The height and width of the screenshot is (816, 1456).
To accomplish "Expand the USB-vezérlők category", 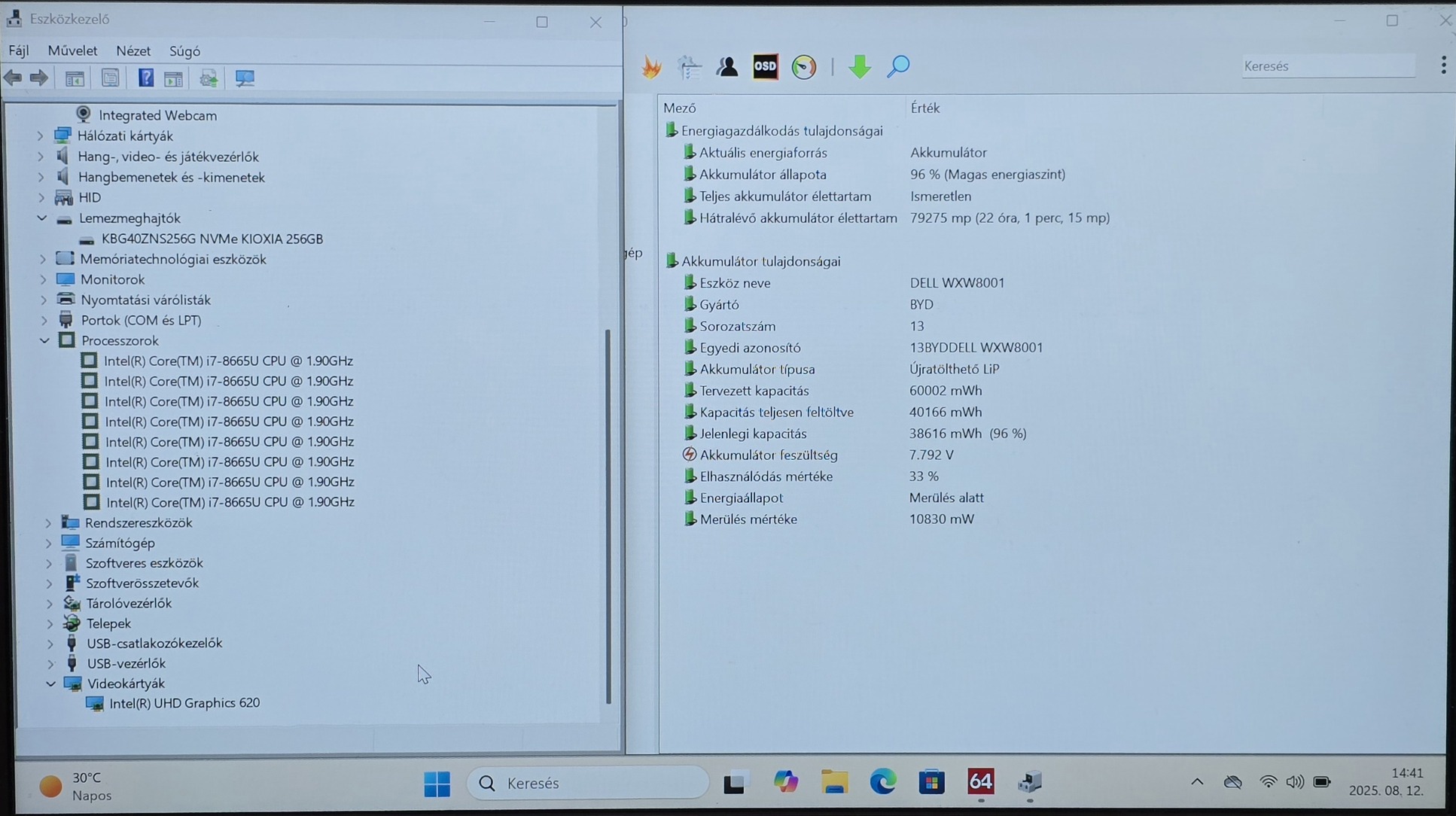I will point(50,664).
